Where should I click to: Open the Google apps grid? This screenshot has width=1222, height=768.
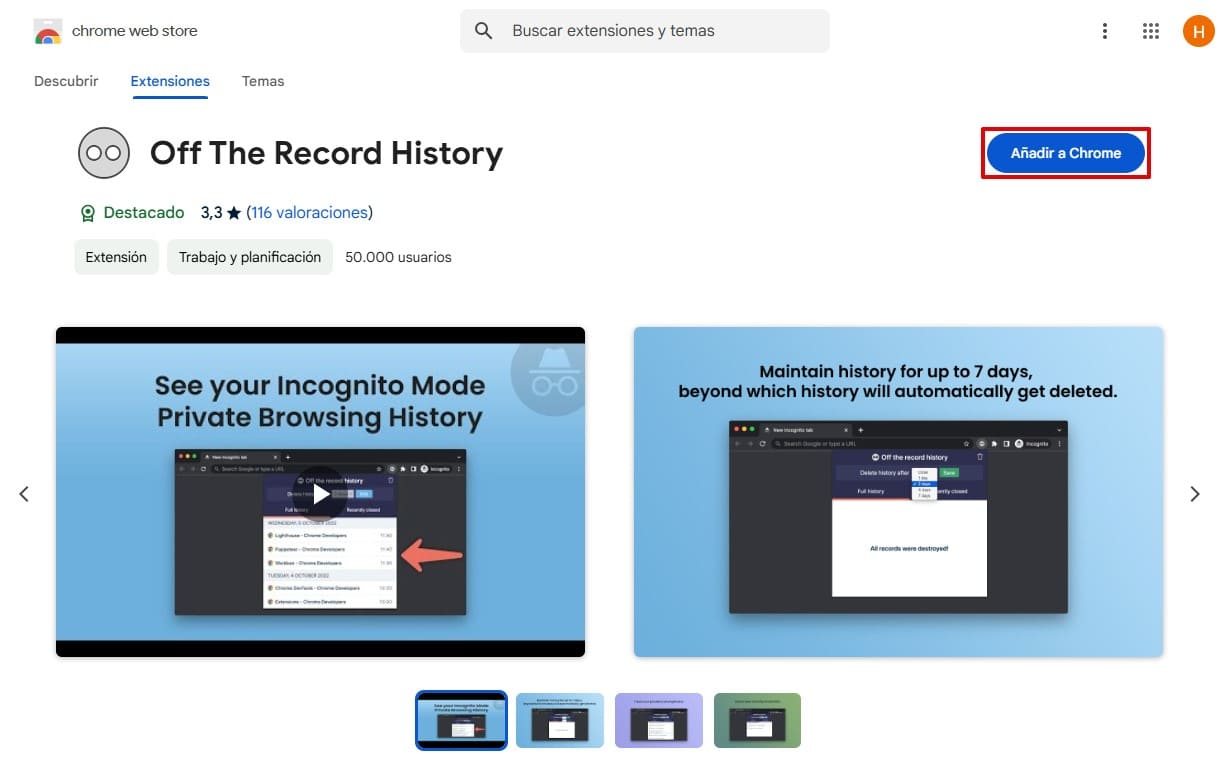[1151, 31]
